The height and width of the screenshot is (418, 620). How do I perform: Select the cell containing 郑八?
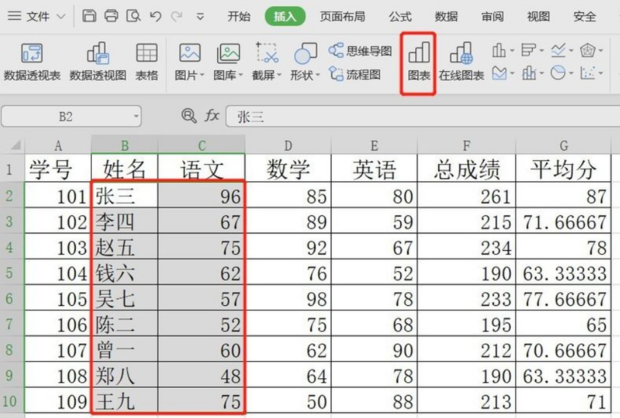pyautogui.click(x=124, y=376)
